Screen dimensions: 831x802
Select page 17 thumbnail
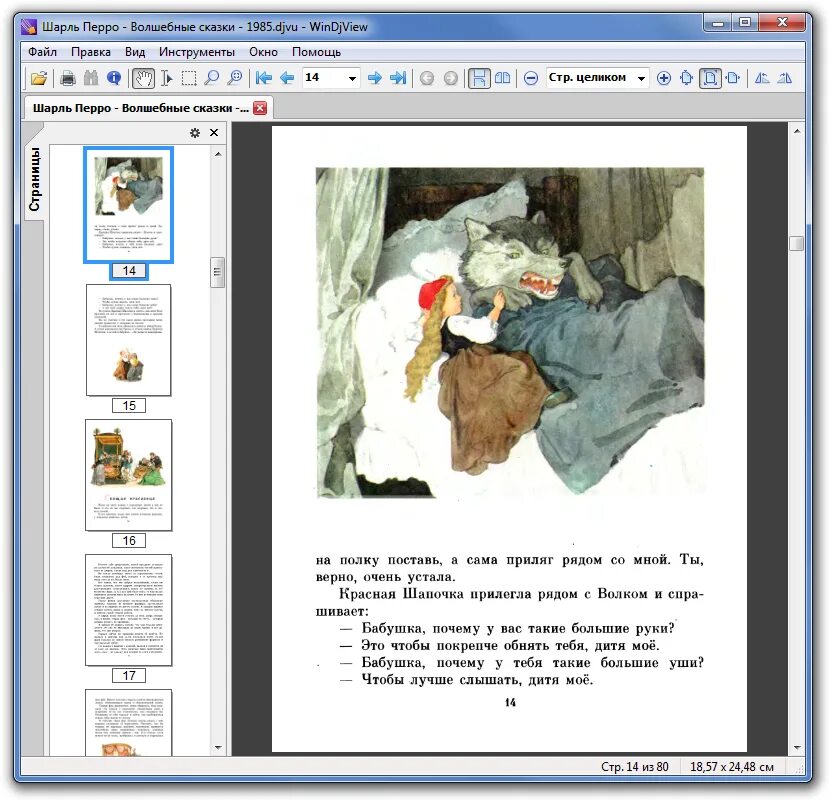(129, 610)
